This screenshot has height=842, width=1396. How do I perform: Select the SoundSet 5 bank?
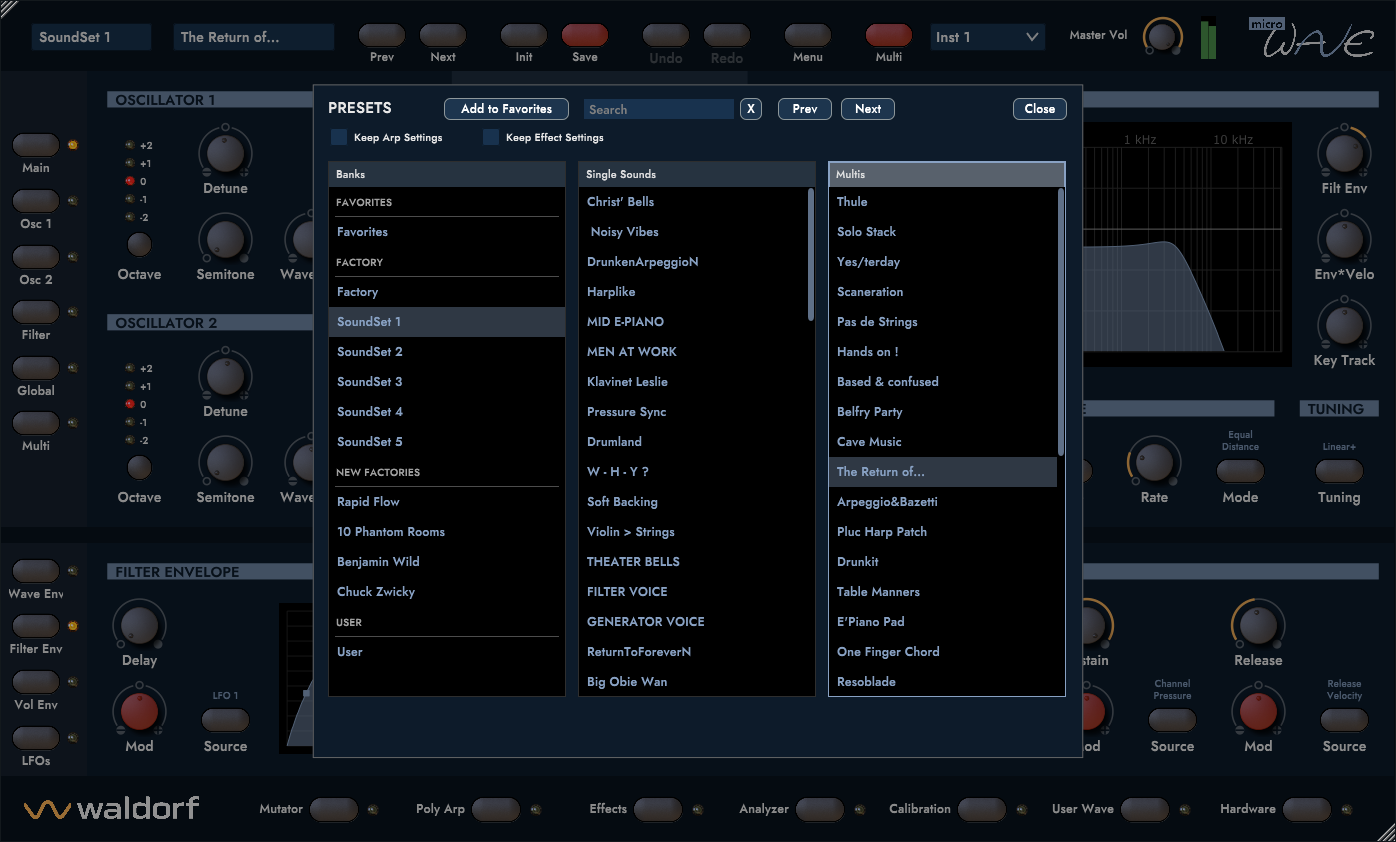pos(447,442)
